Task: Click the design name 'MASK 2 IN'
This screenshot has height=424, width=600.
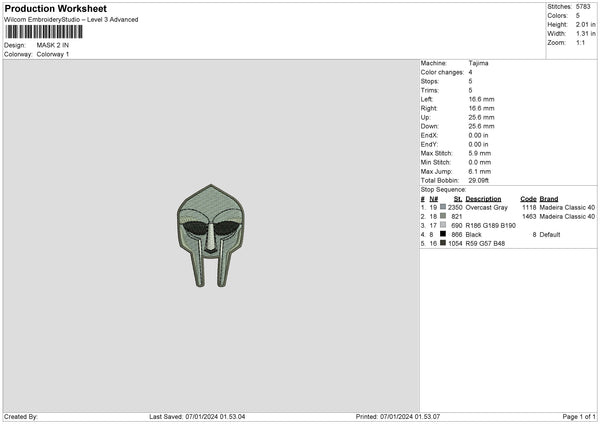Action: coord(53,45)
